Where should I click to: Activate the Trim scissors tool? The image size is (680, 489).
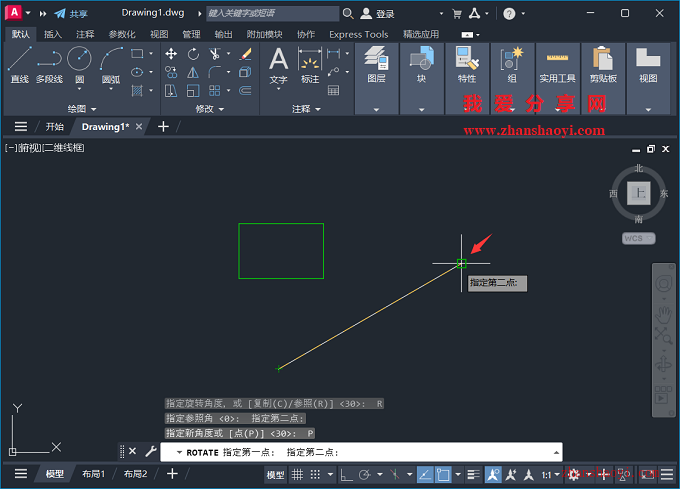215,54
